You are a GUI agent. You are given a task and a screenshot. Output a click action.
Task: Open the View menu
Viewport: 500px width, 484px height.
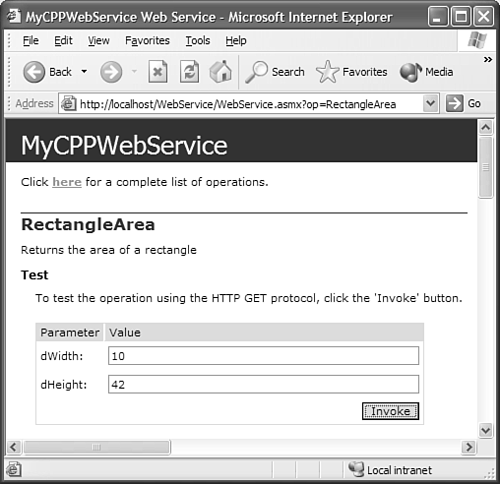point(99,41)
